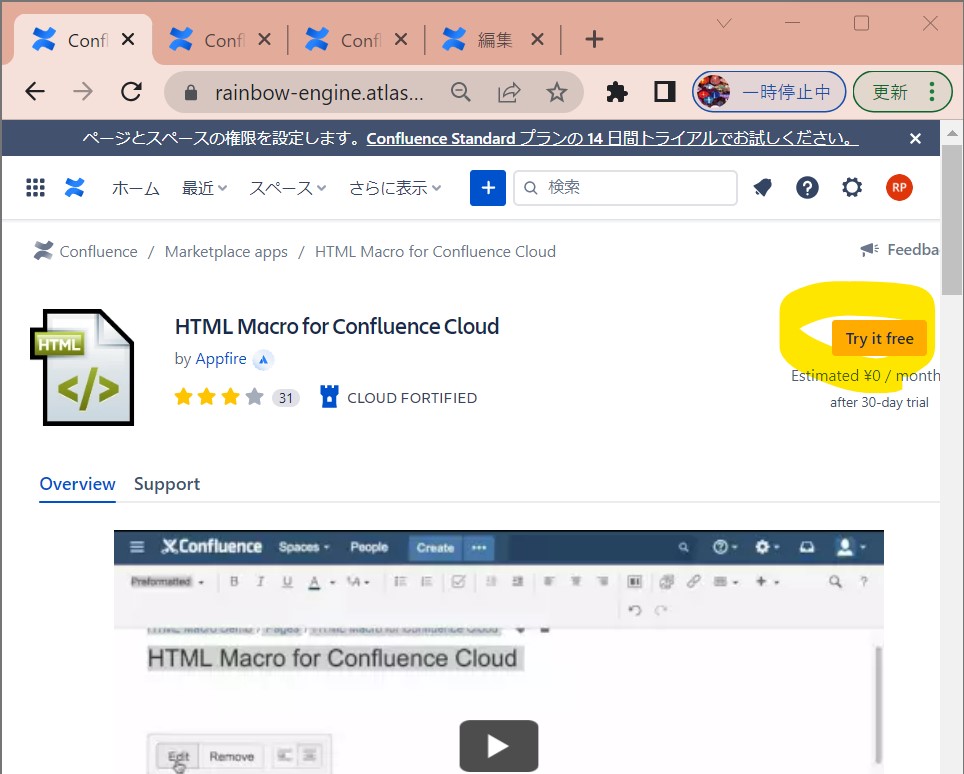The width and height of the screenshot is (964, 774).
Task: Share this page via address bar icon
Action: click(x=508, y=92)
